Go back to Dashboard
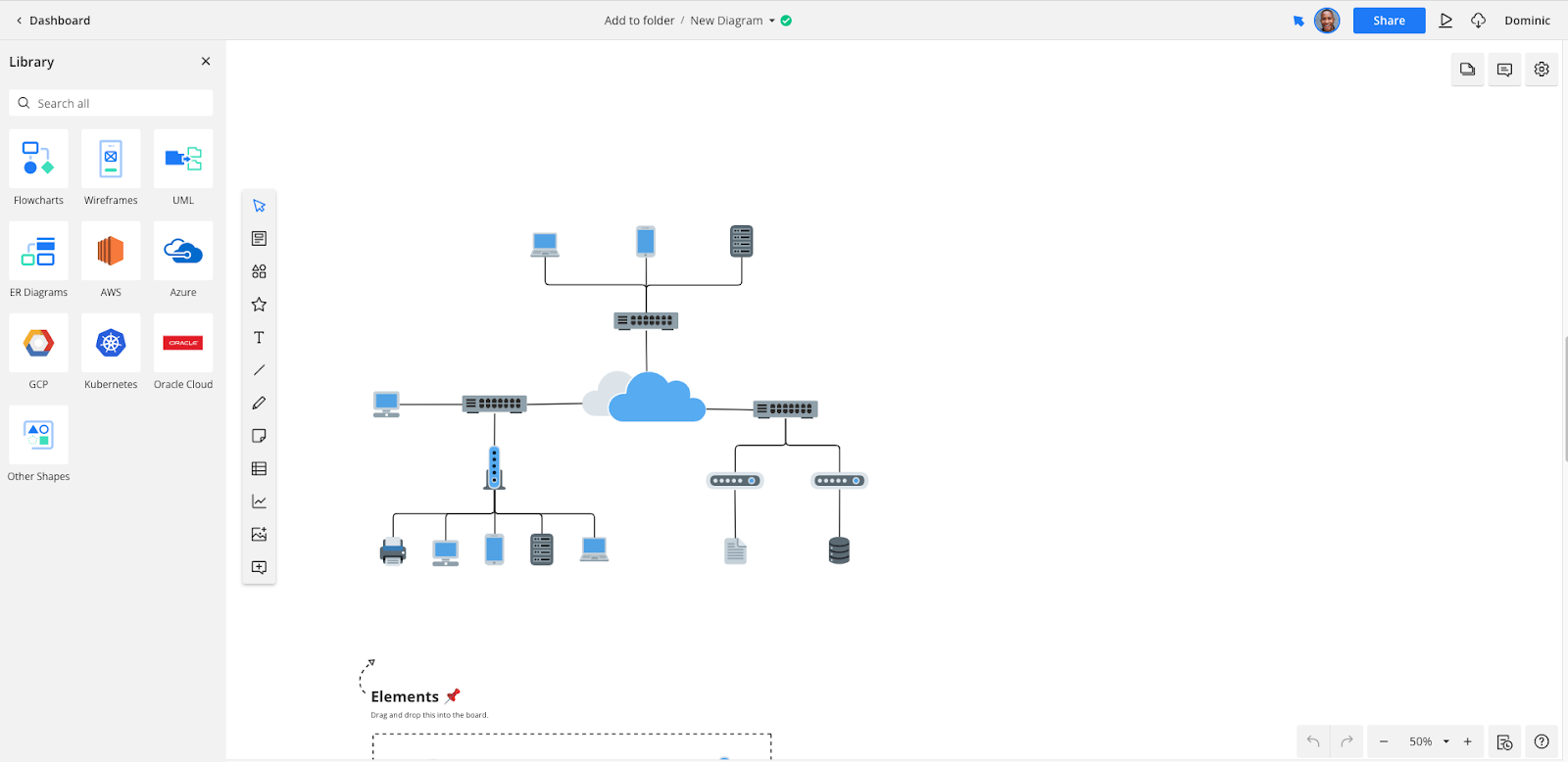The height and width of the screenshot is (762, 1568). coord(53,21)
